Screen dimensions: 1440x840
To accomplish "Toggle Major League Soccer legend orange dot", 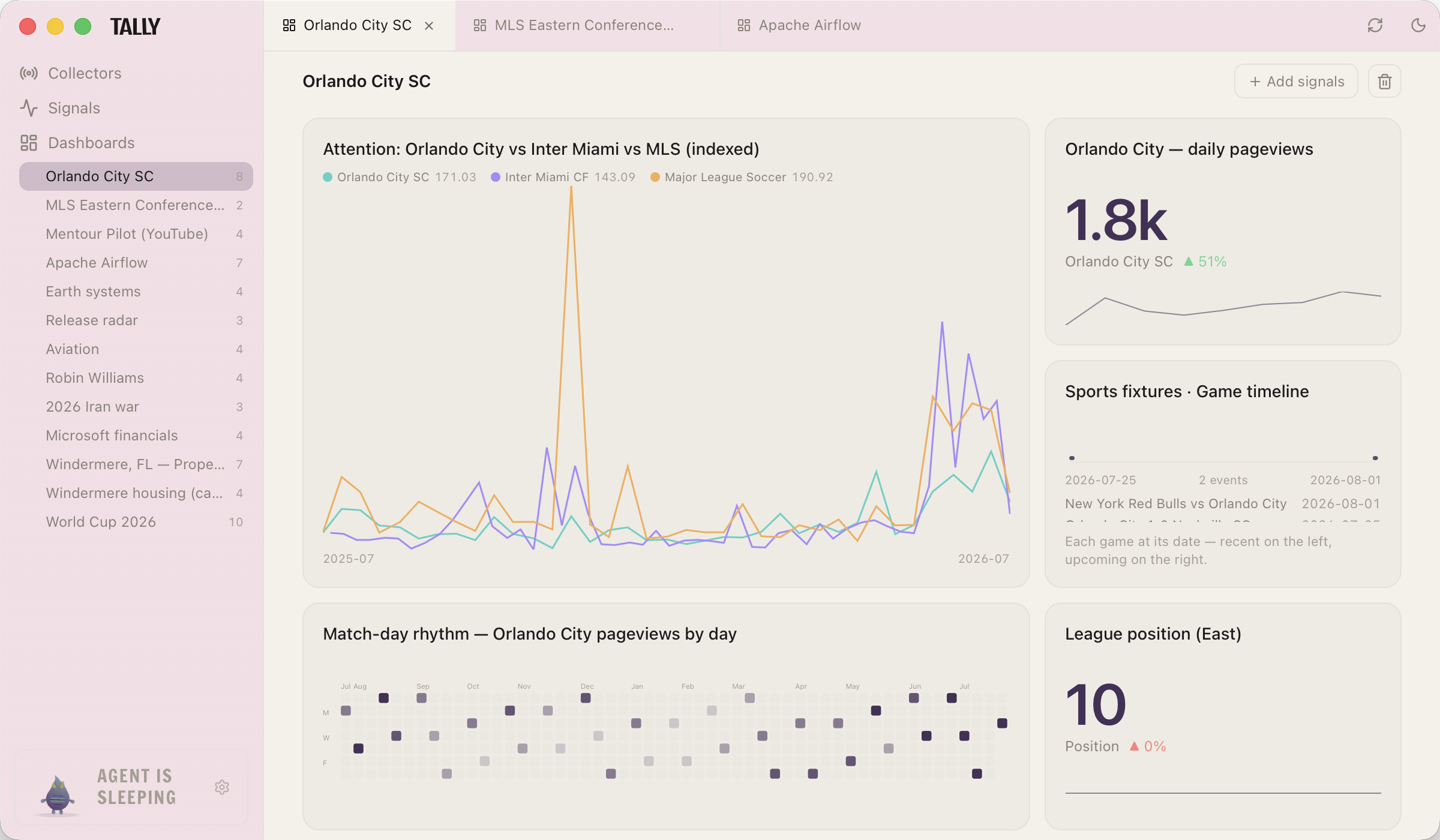I will pyautogui.click(x=655, y=177).
